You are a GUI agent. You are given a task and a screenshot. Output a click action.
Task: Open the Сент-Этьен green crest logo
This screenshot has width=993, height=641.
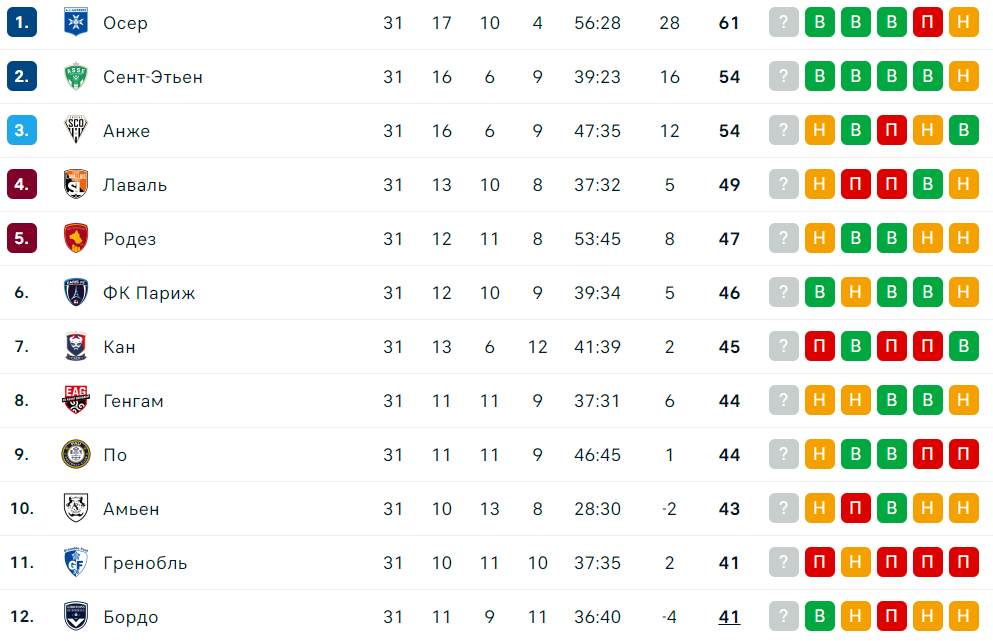point(75,76)
